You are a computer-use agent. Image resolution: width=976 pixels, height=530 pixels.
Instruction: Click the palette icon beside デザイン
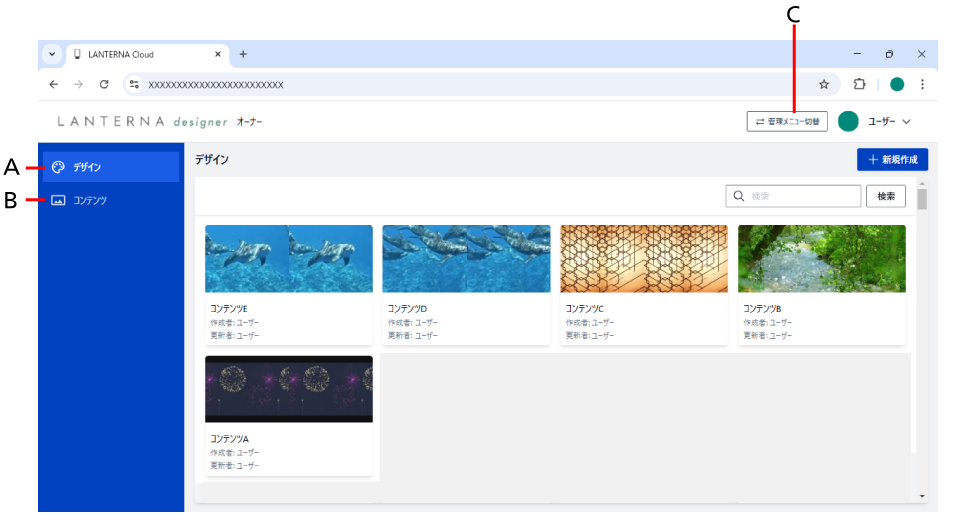coord(58,167)
